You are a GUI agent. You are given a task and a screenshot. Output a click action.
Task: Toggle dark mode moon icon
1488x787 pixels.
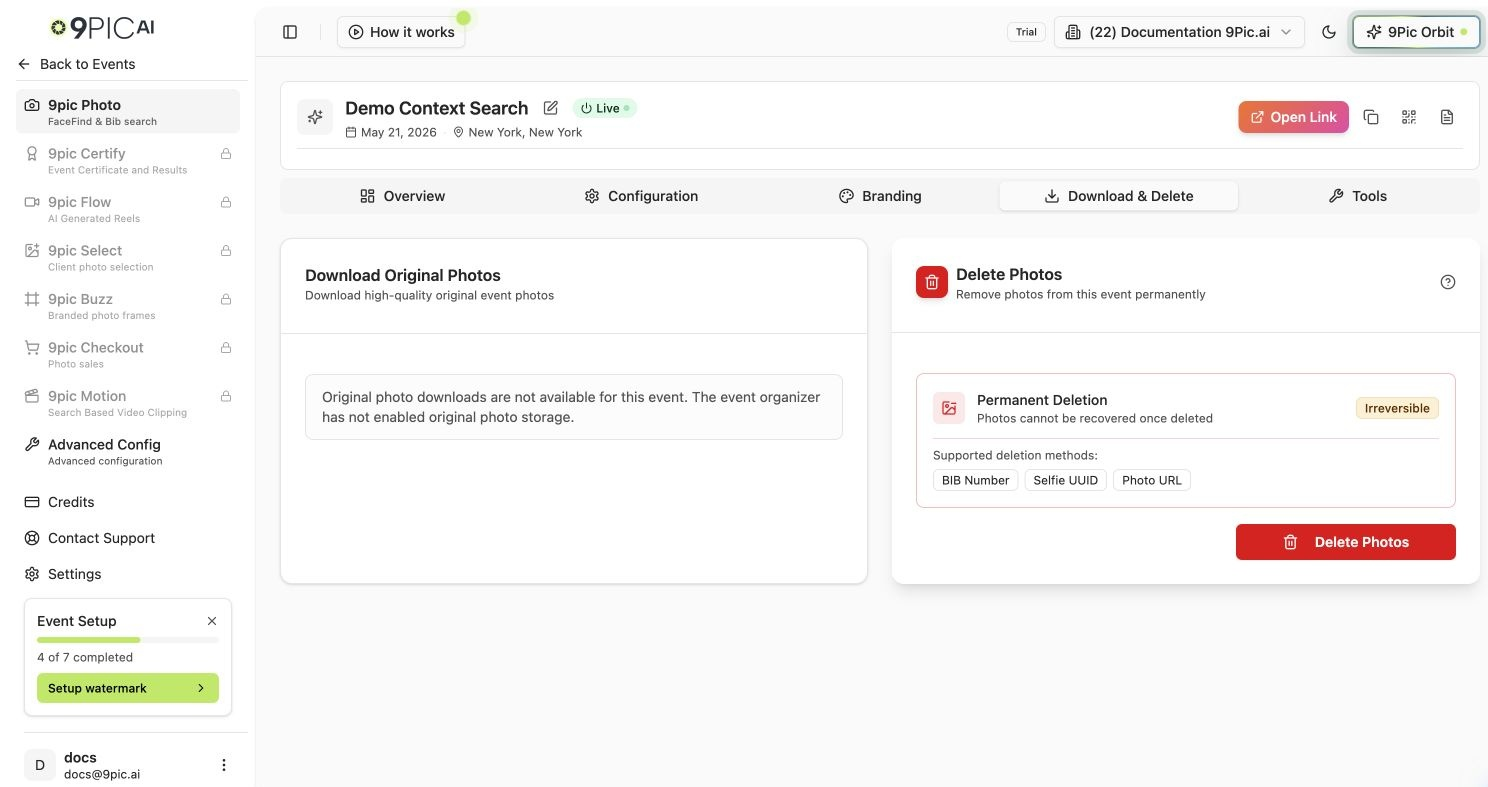tap(1329, 32)
